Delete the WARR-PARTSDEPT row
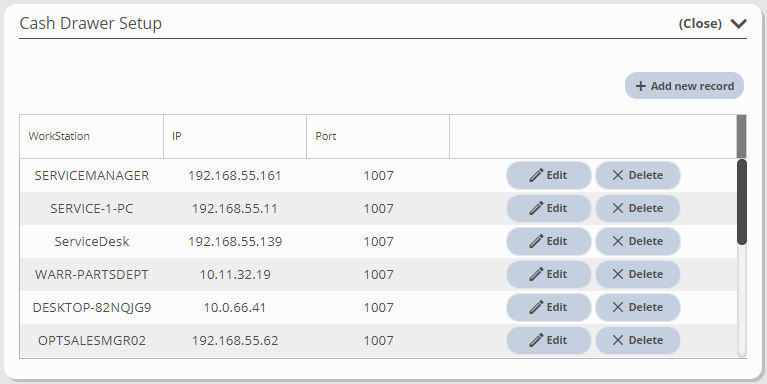This screenshot has height=384, width=767. (637, 274)
